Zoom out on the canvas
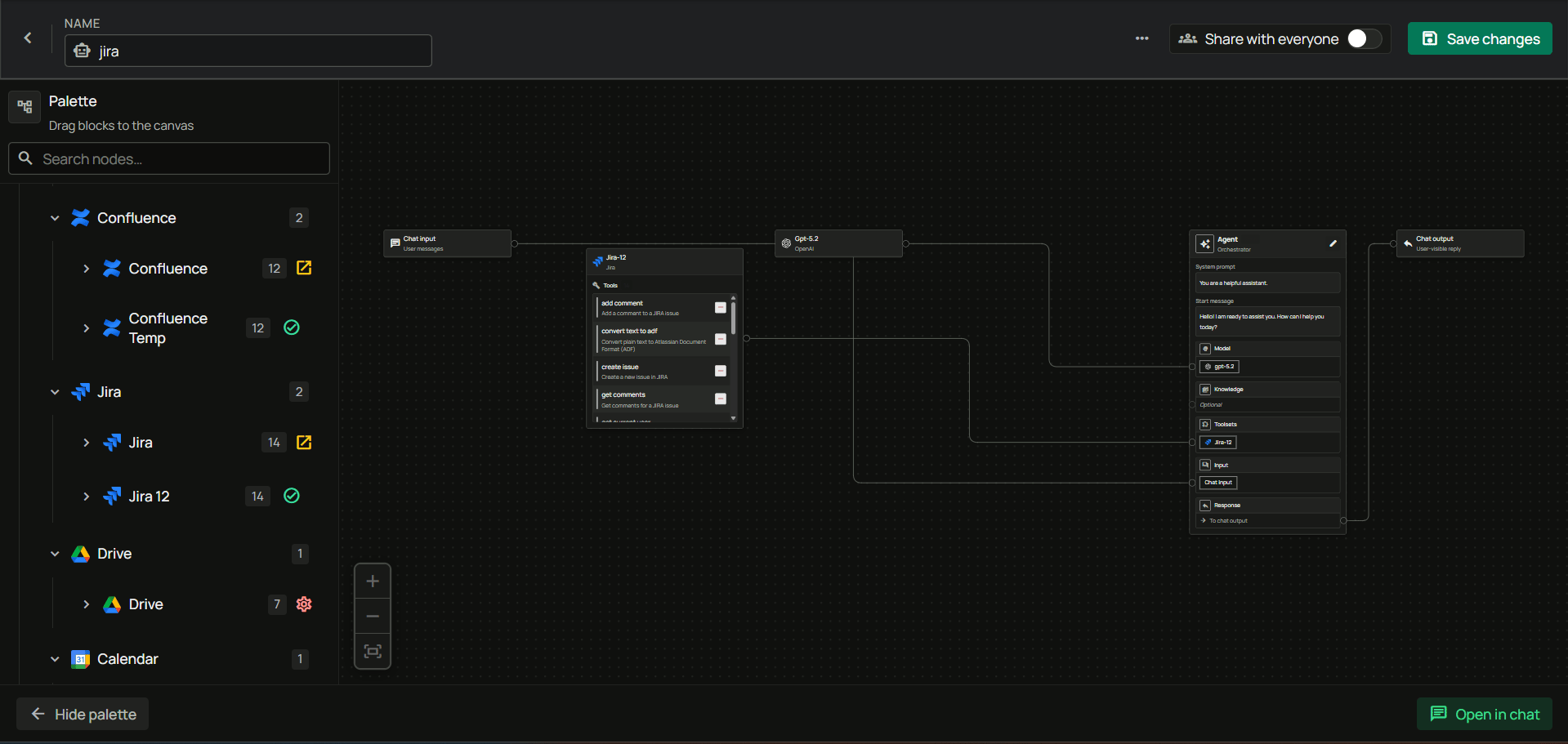 coord(373,616)
